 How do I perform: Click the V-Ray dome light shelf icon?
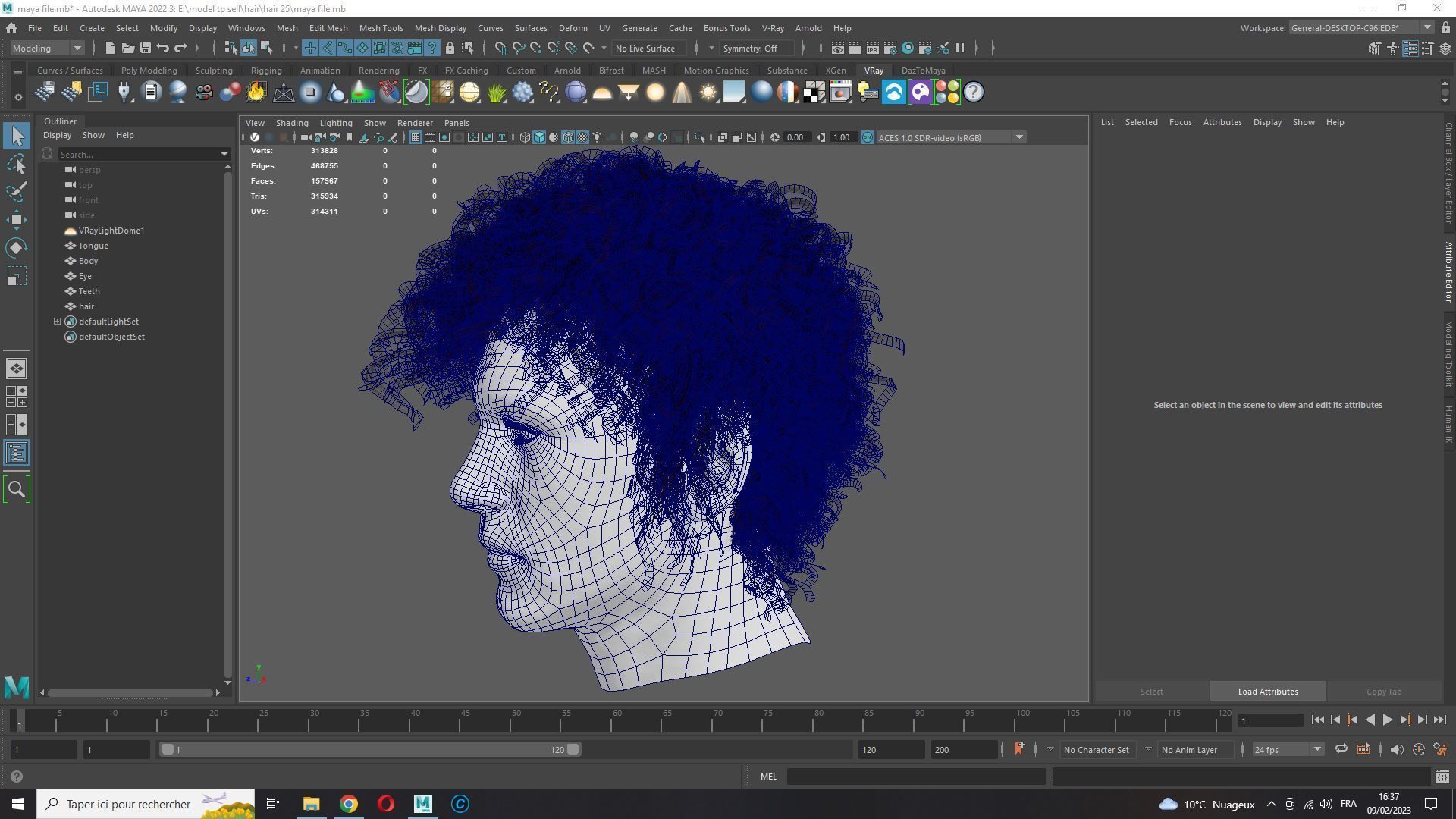pyautogui.click(x=602, y=93)
